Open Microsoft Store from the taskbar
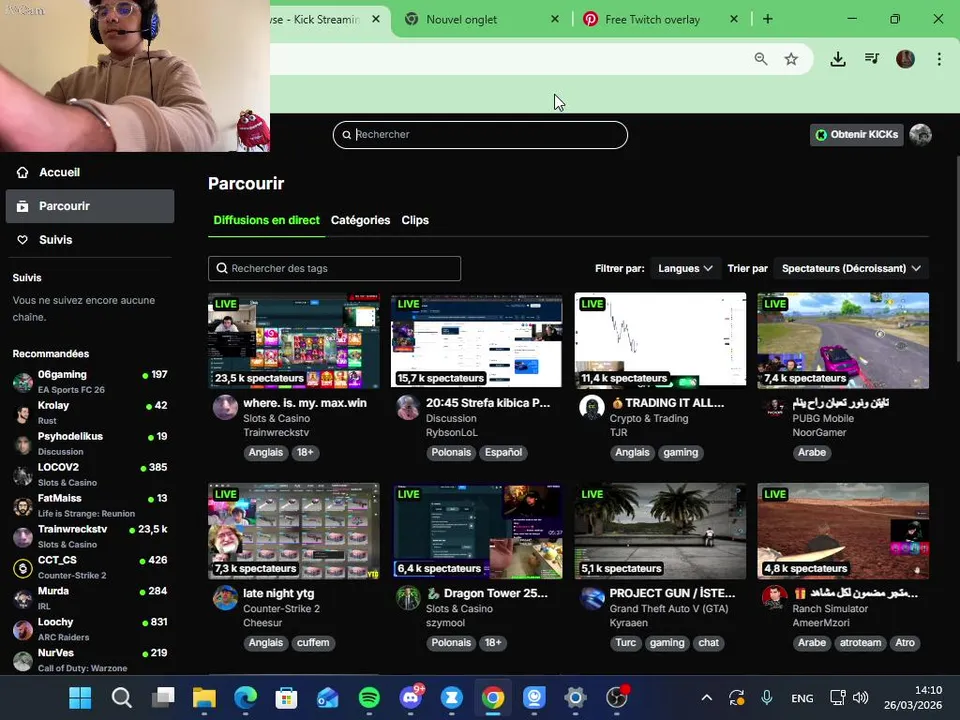 coord(287,697)
